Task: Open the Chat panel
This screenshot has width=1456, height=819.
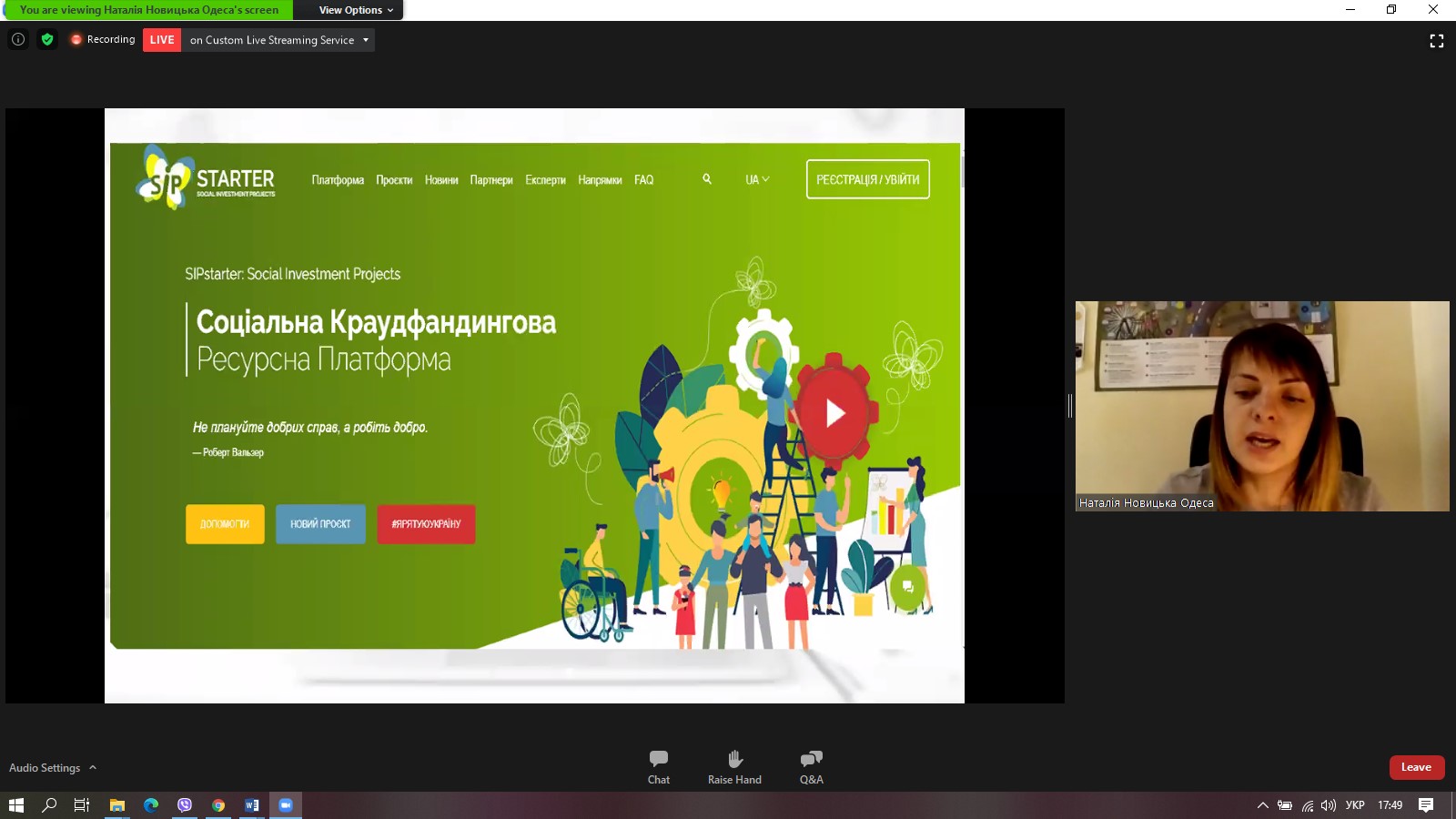Action: tap(659, 766)
